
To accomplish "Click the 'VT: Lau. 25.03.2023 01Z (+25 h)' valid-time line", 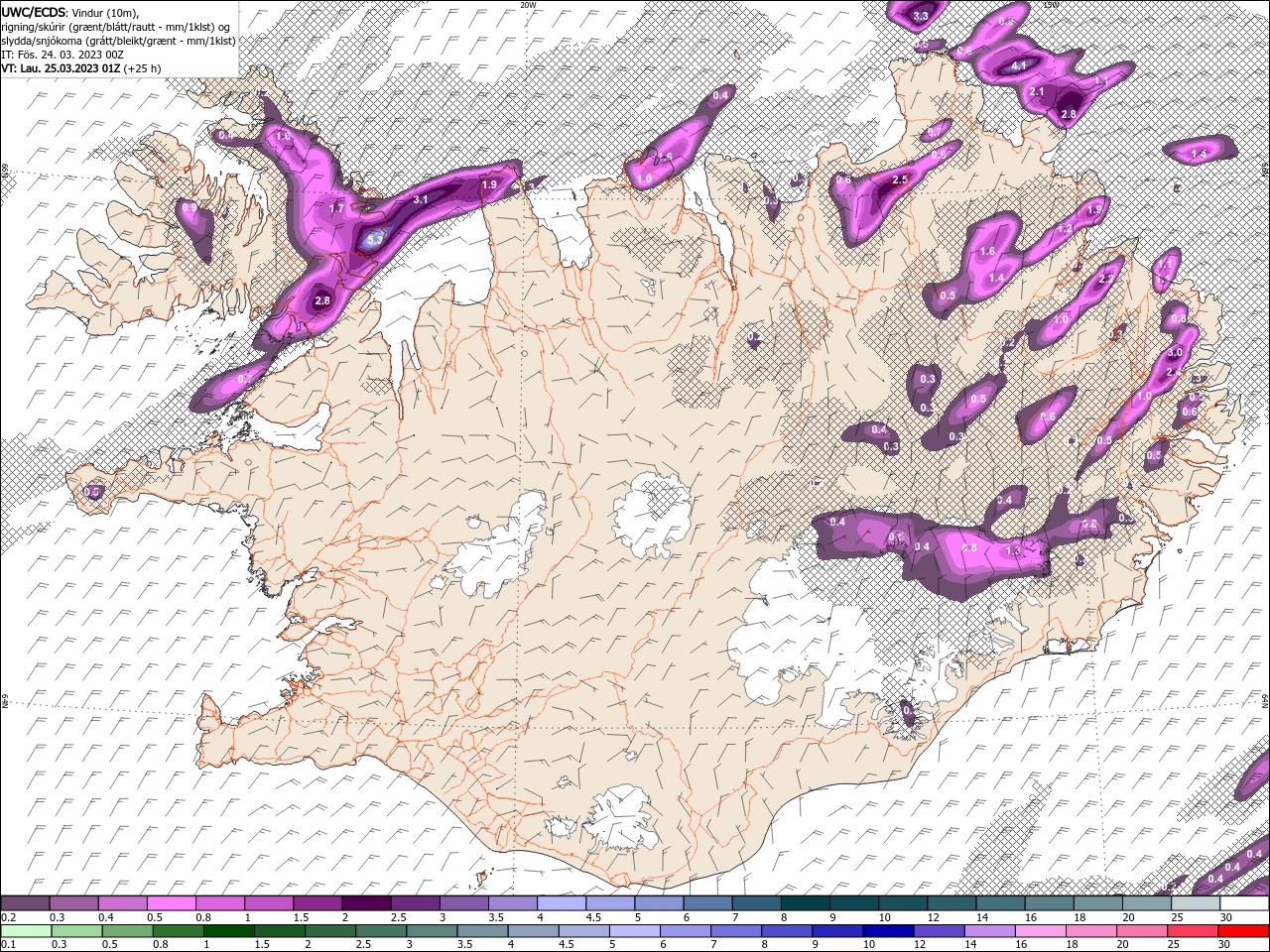I will 81,68.
